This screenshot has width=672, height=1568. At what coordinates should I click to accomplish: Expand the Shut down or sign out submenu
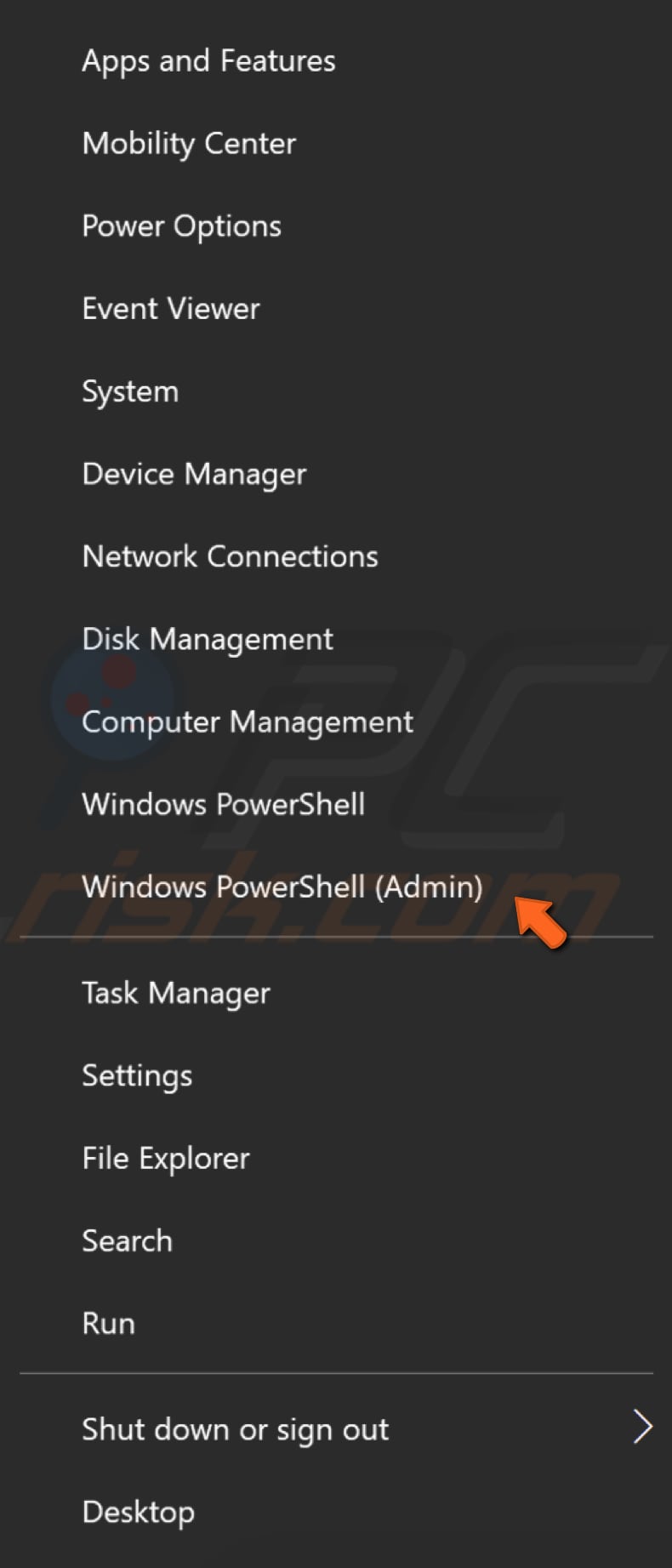[x=642, y=1428]
